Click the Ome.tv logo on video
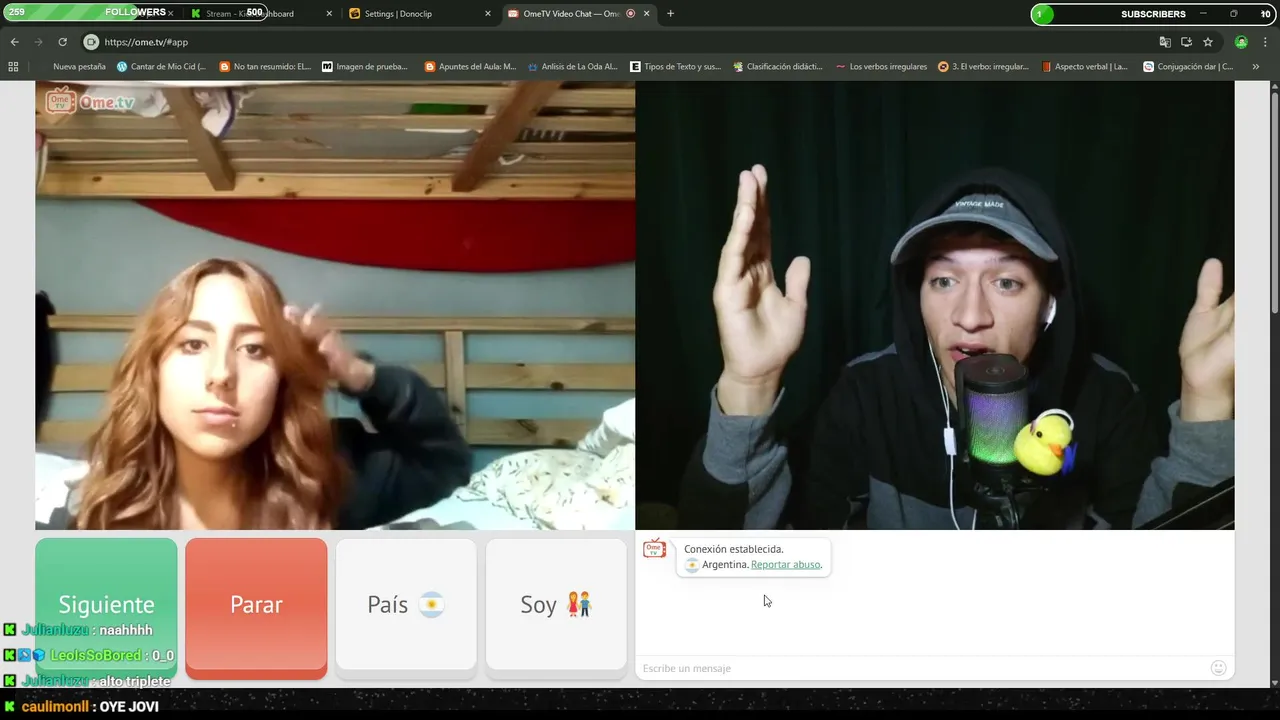Screen dimensions: 1280x720 [90, 101]
